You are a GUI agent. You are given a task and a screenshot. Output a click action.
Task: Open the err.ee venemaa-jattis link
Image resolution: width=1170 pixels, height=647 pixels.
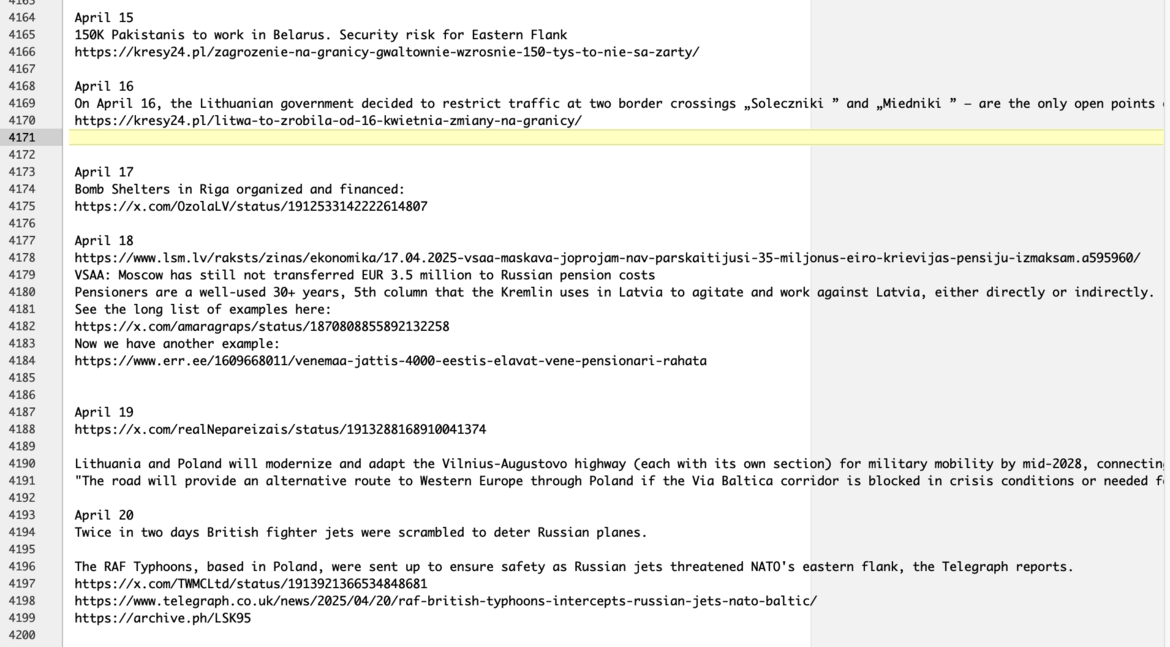point(390,361)
